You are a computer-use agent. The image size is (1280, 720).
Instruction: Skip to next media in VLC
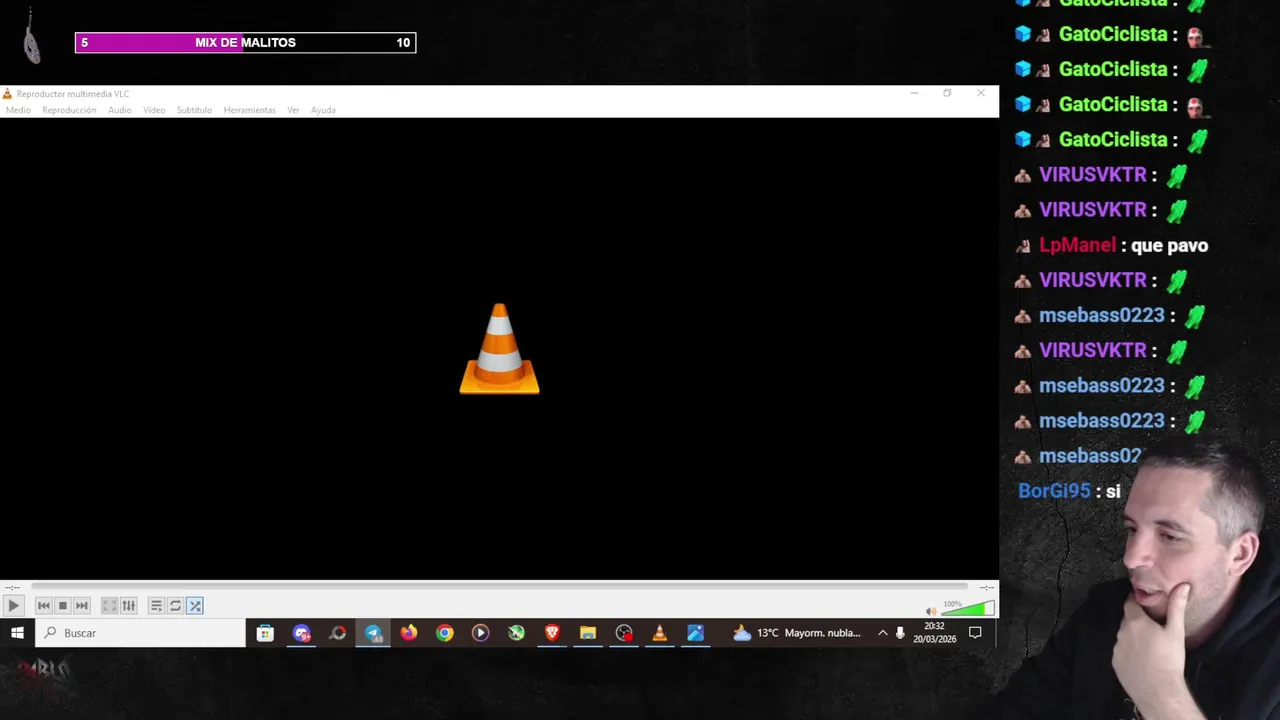pos(82,606)
